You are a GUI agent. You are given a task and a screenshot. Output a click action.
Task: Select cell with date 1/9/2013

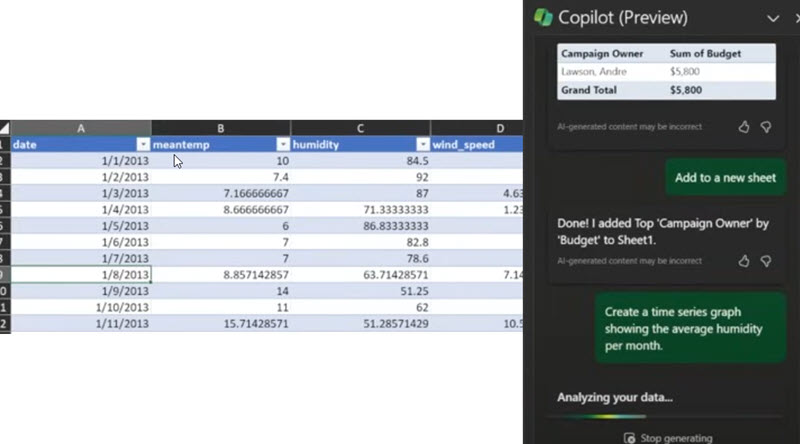[81, 291]
